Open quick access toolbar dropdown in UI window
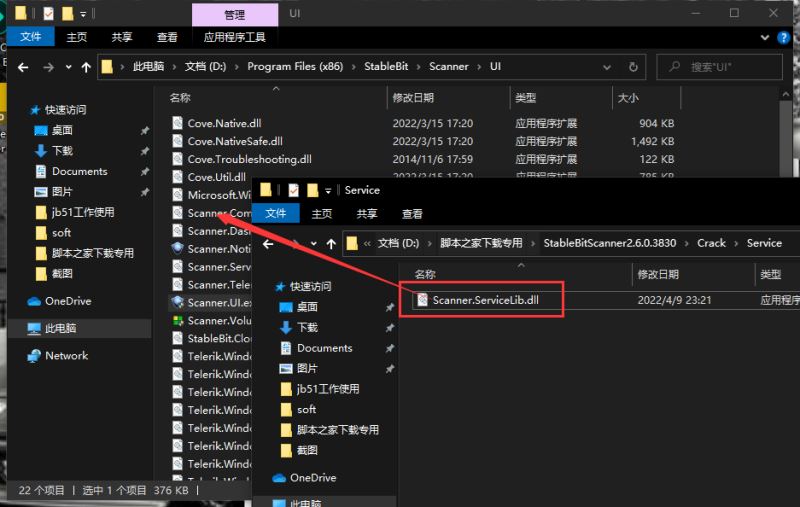The height and width of the screenshot is (507, 800). (83, 14)
